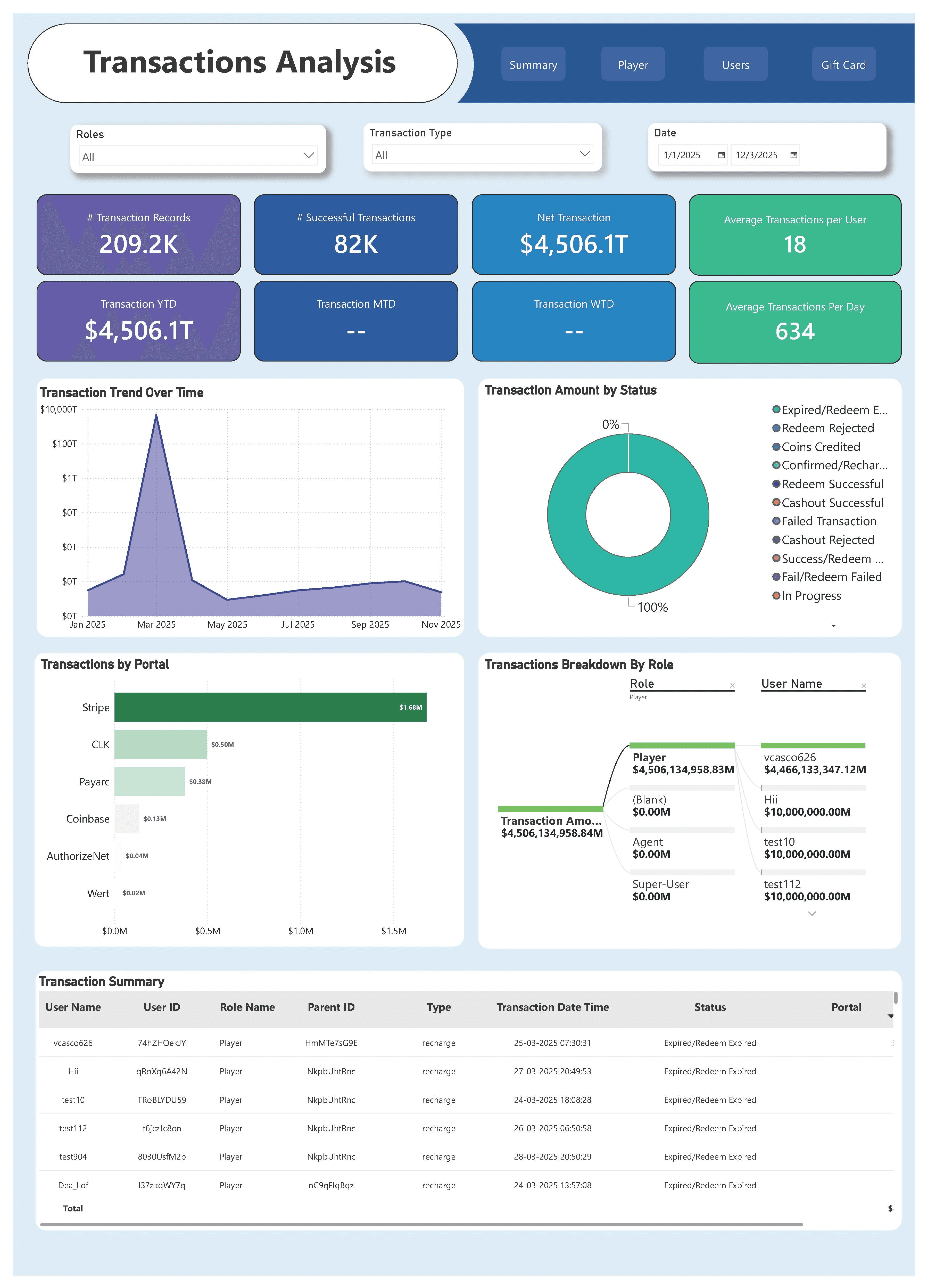Open the start date calendar picker icon
Viewport: 928px width, 1288px height.
click(722, 155)
